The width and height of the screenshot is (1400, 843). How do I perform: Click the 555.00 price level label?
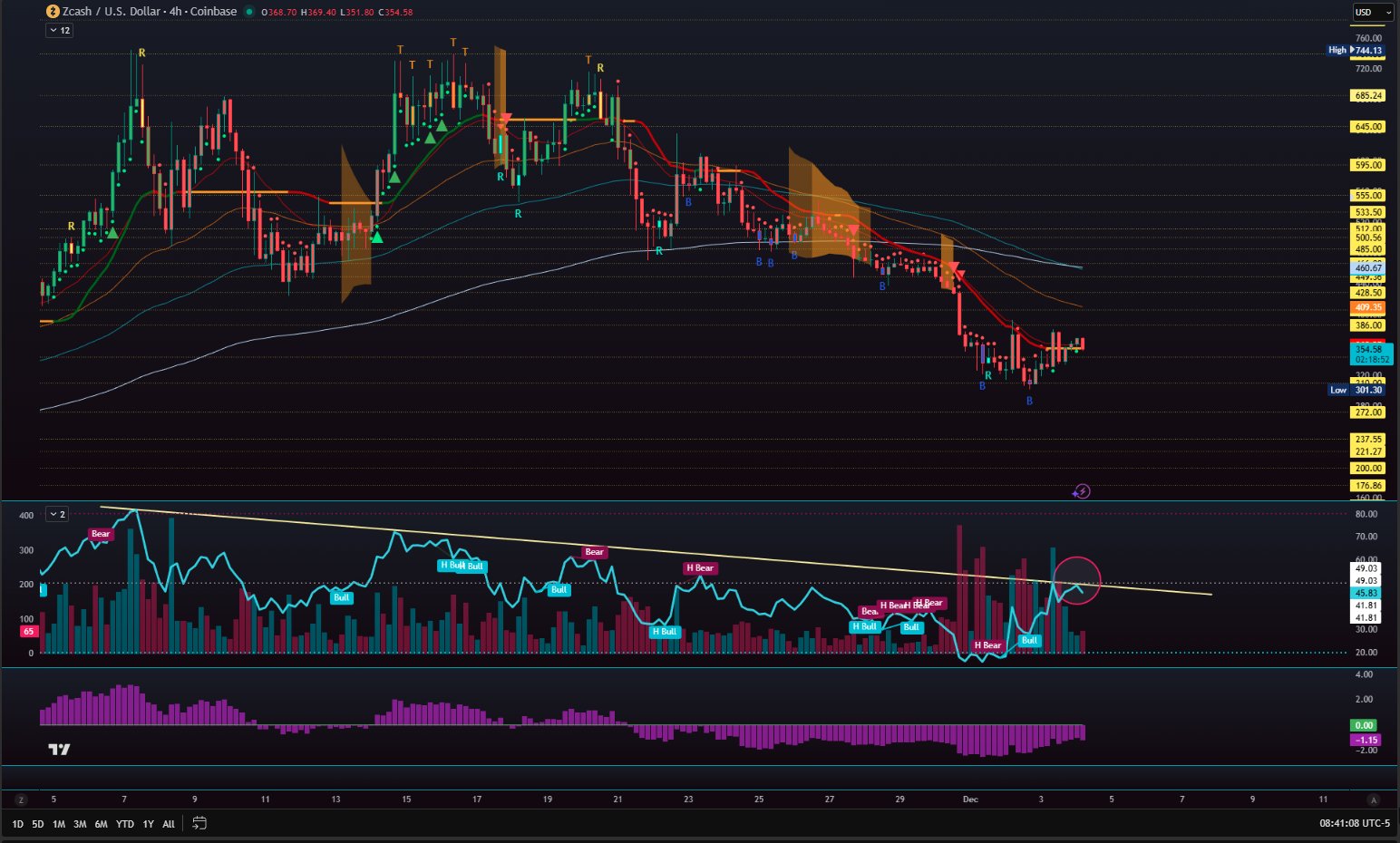tap(1368, 196)
